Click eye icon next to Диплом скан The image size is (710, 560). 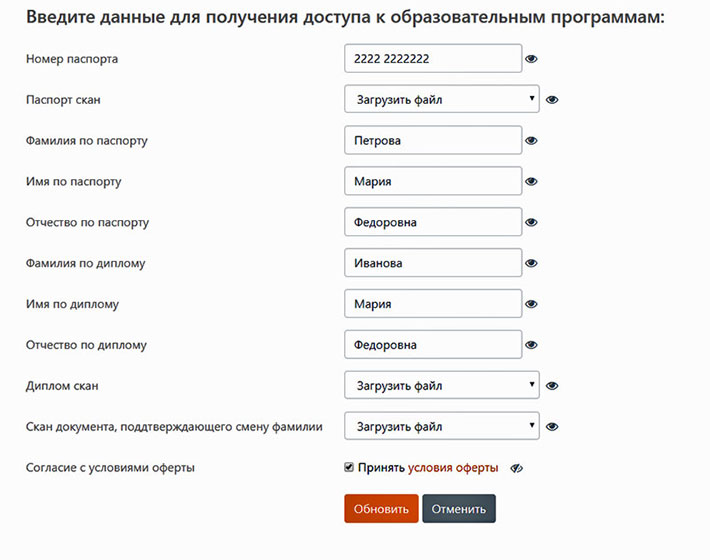(552, 386)
